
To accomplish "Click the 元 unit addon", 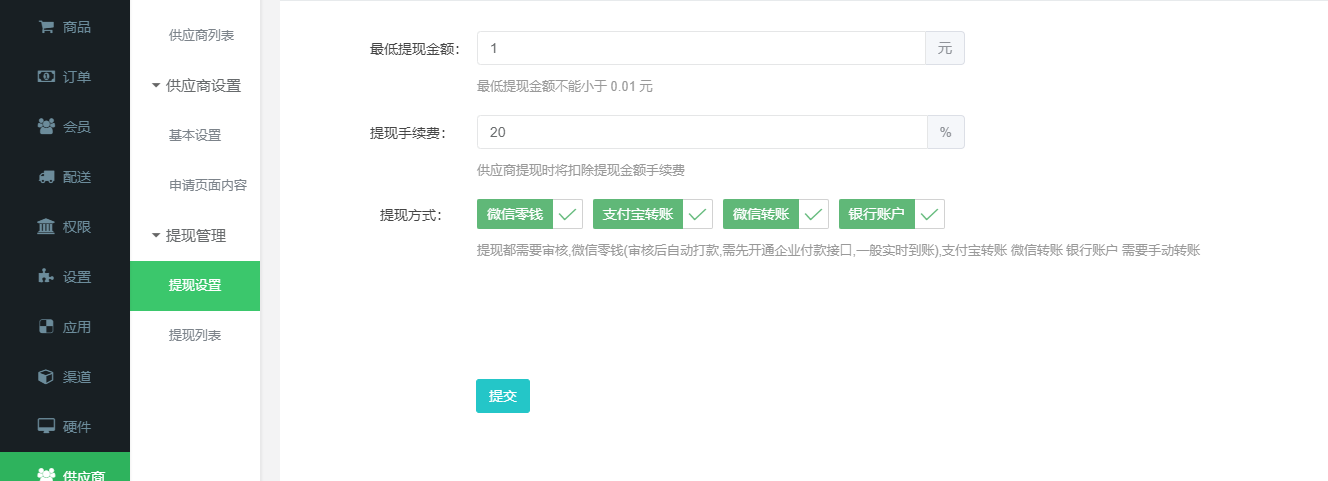I will click(945, 48).
